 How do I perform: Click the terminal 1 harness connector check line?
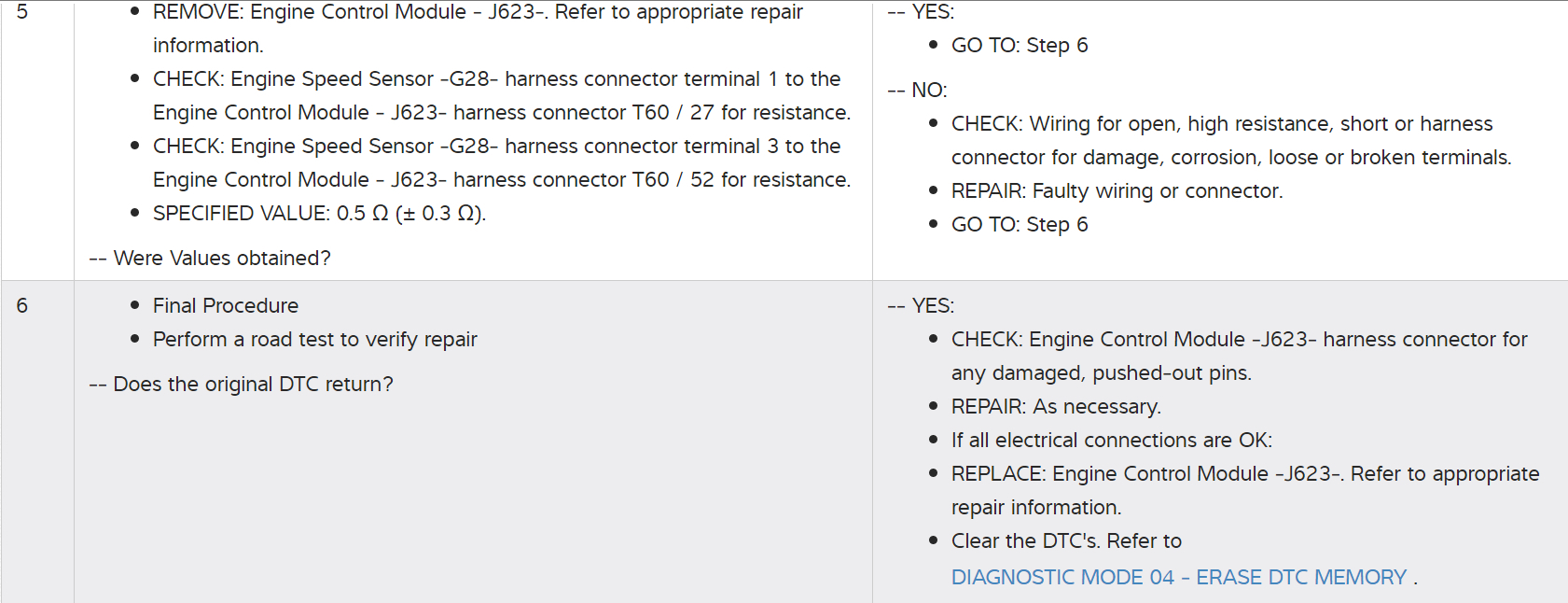[x=496, y=79]
